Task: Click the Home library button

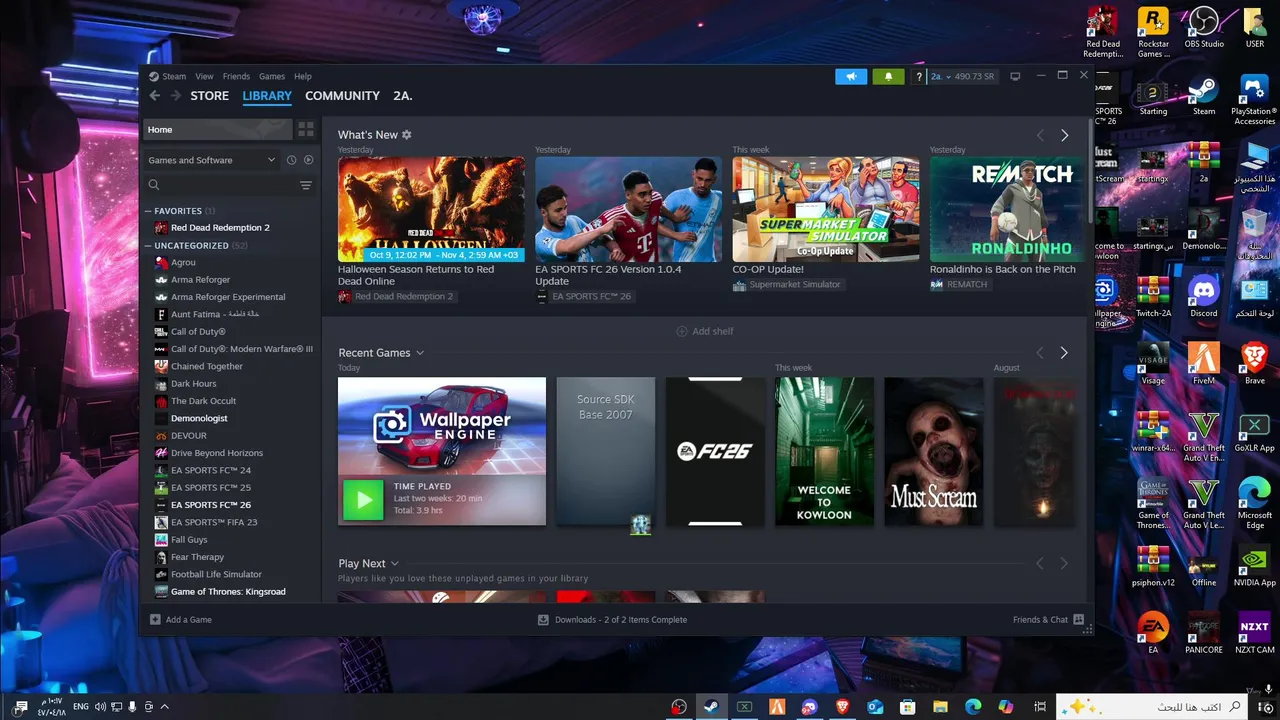Action: tap(217, 130)
